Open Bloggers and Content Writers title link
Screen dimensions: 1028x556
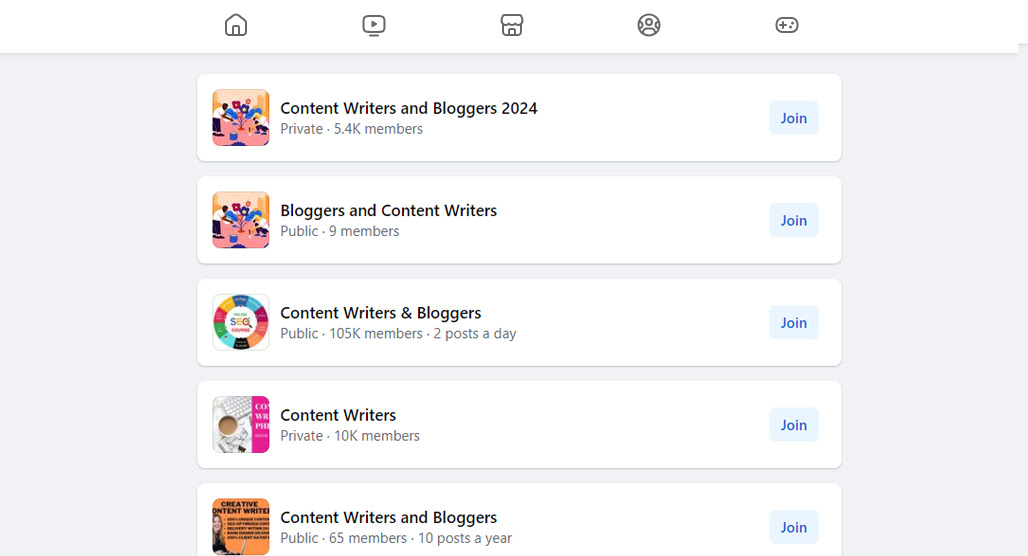389,210
